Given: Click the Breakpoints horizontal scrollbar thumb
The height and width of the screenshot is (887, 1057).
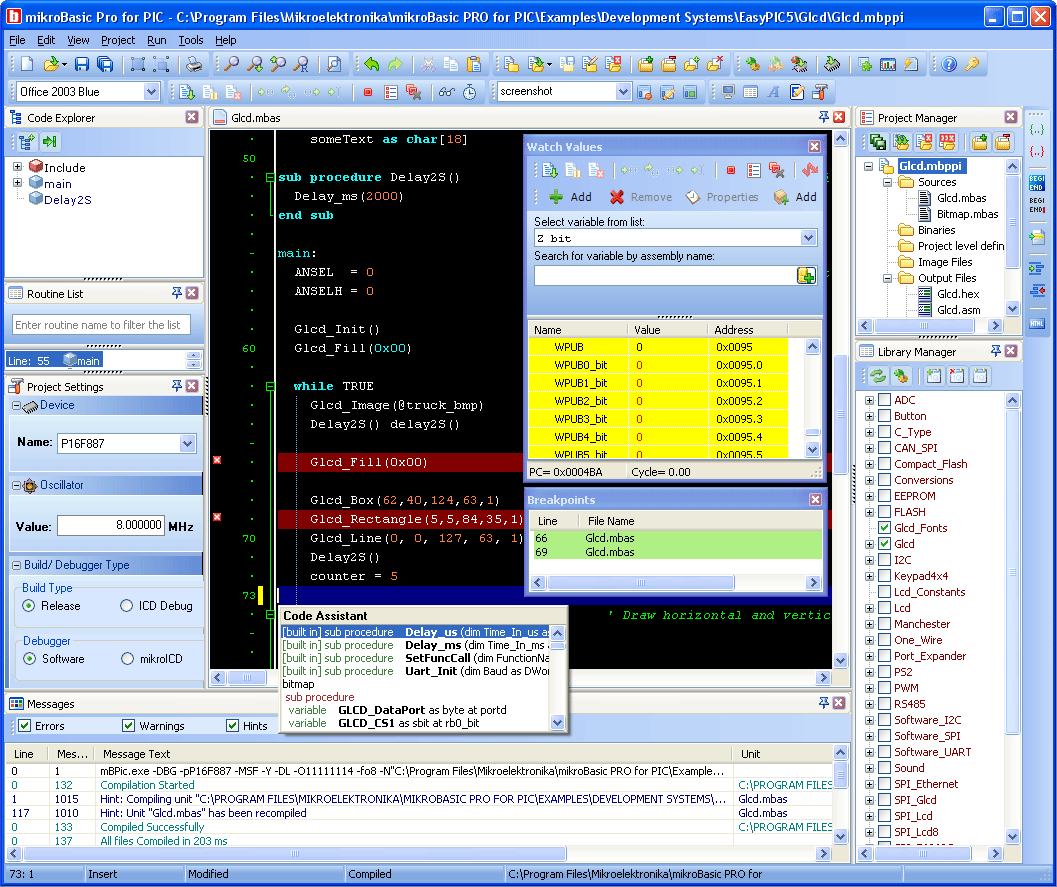Looking at the screenshot, I should (640, 582).
